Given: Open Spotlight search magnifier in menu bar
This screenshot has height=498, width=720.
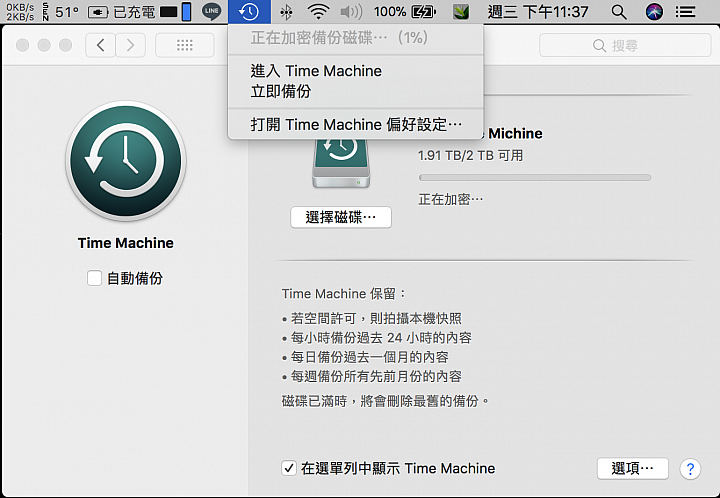Looking at the screenshot, I should (x=619, y=12).
